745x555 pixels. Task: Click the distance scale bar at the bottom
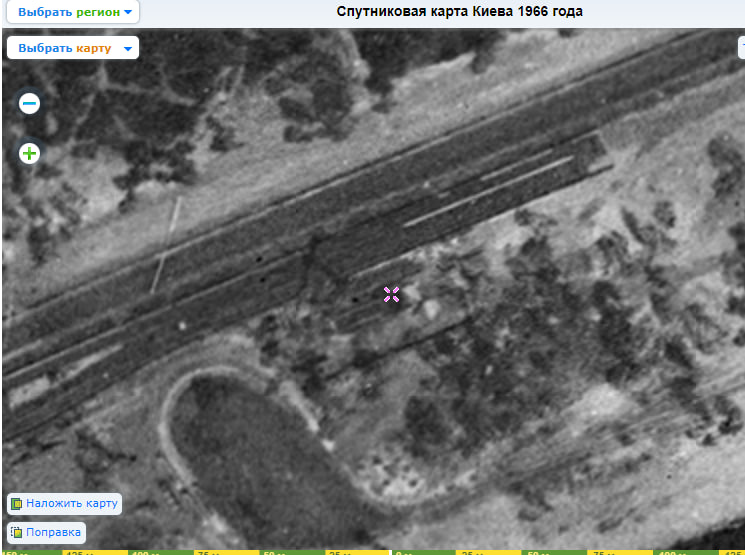click(x=372, y=551)
